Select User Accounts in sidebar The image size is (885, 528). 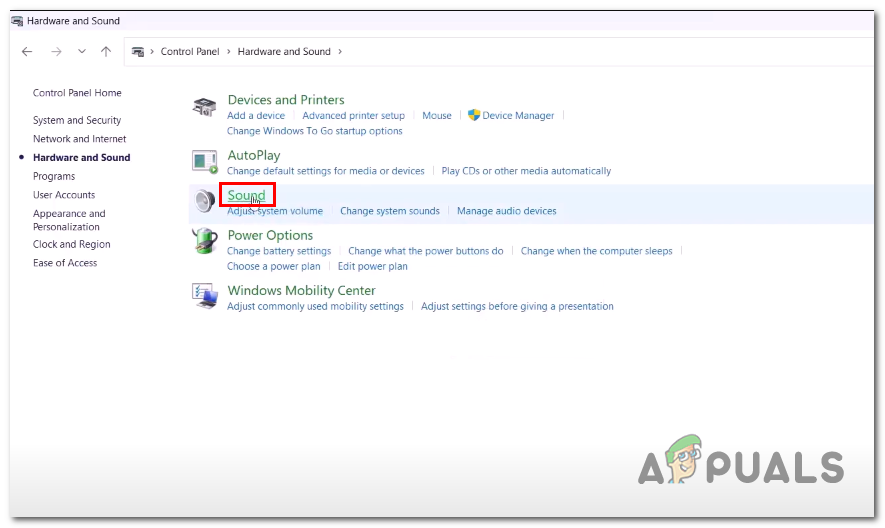(x=64, y=195)
